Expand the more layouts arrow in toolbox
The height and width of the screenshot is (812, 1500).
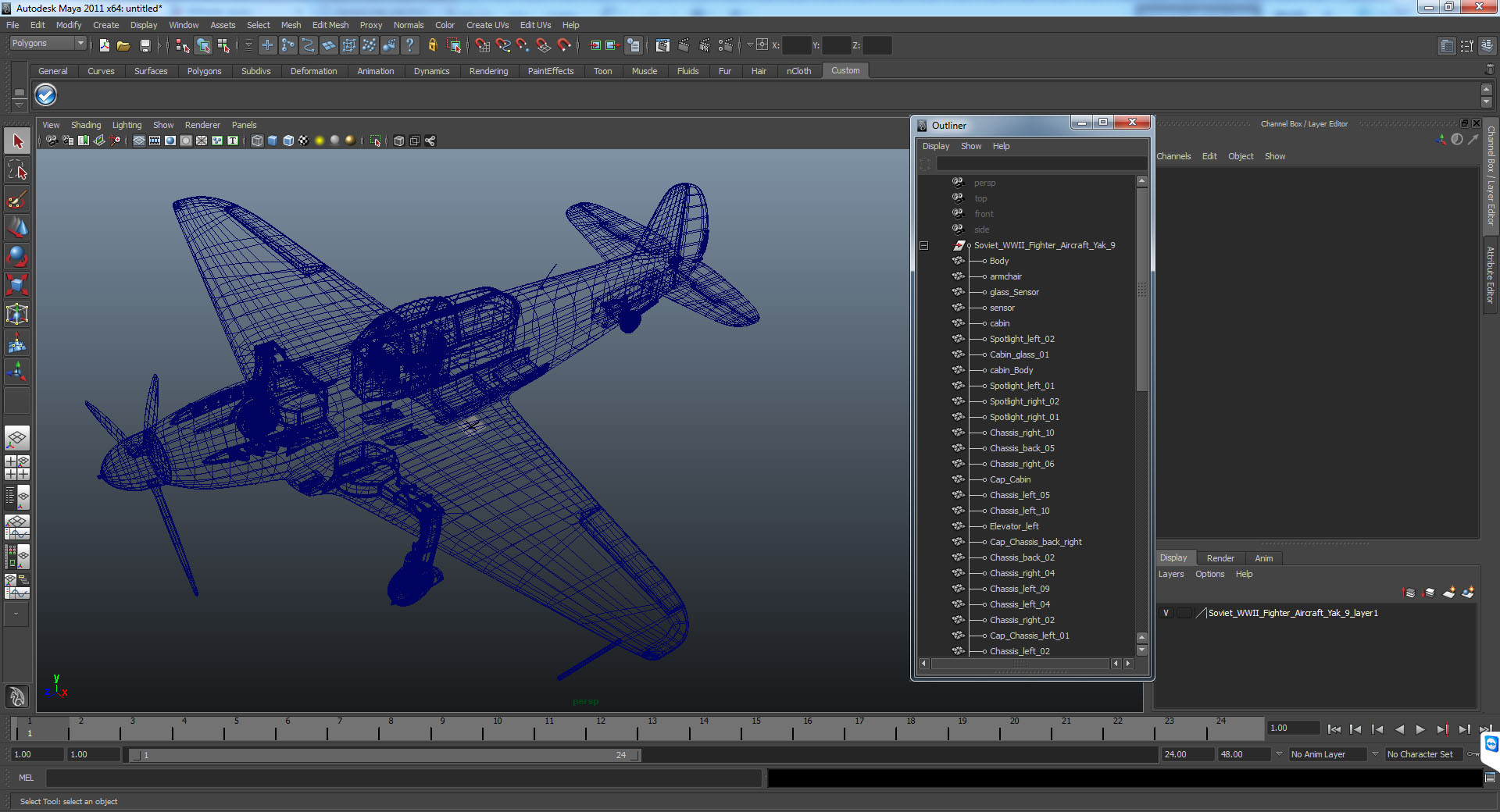(16, 614)
